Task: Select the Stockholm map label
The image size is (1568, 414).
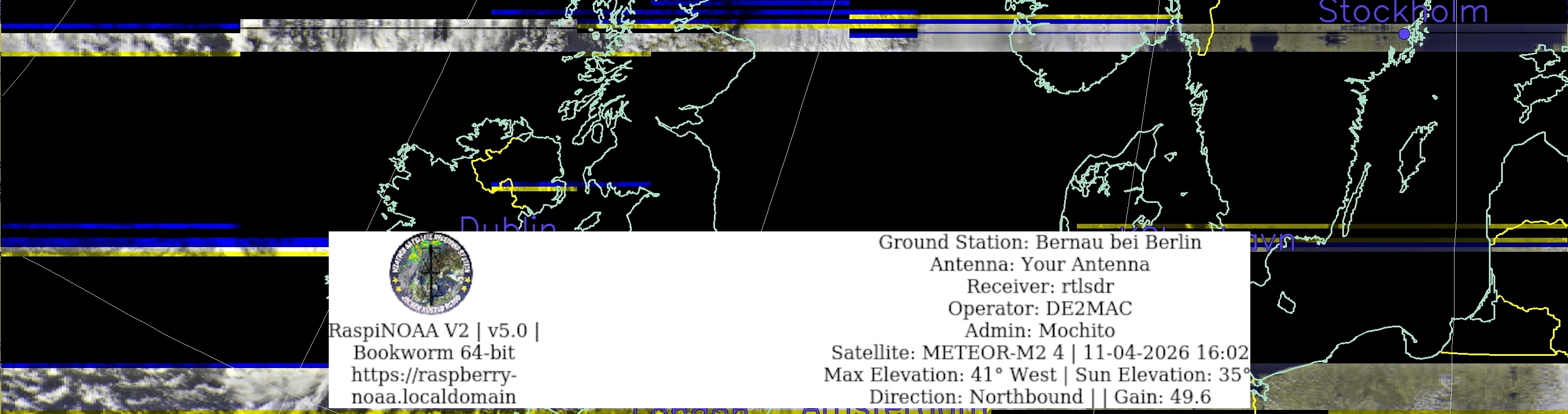Action: click(x=1402, y=12)
